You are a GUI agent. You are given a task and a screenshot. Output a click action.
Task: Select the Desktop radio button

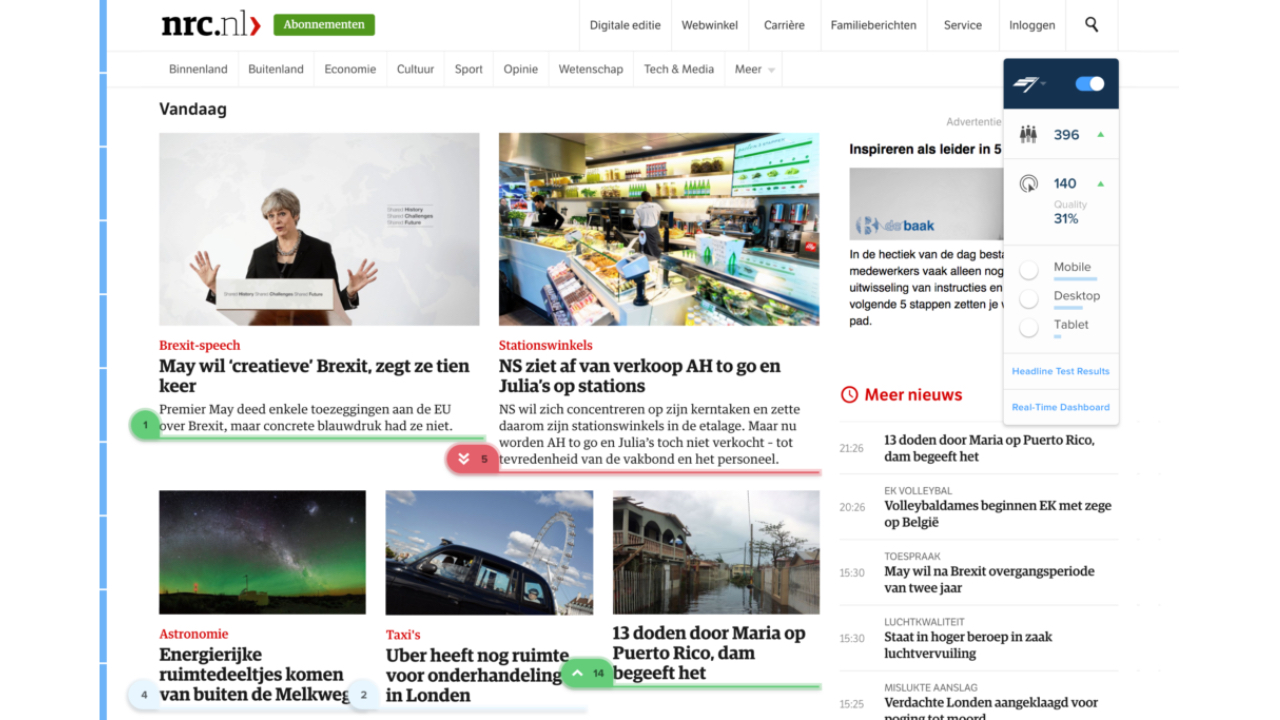tap(1028, 298)
